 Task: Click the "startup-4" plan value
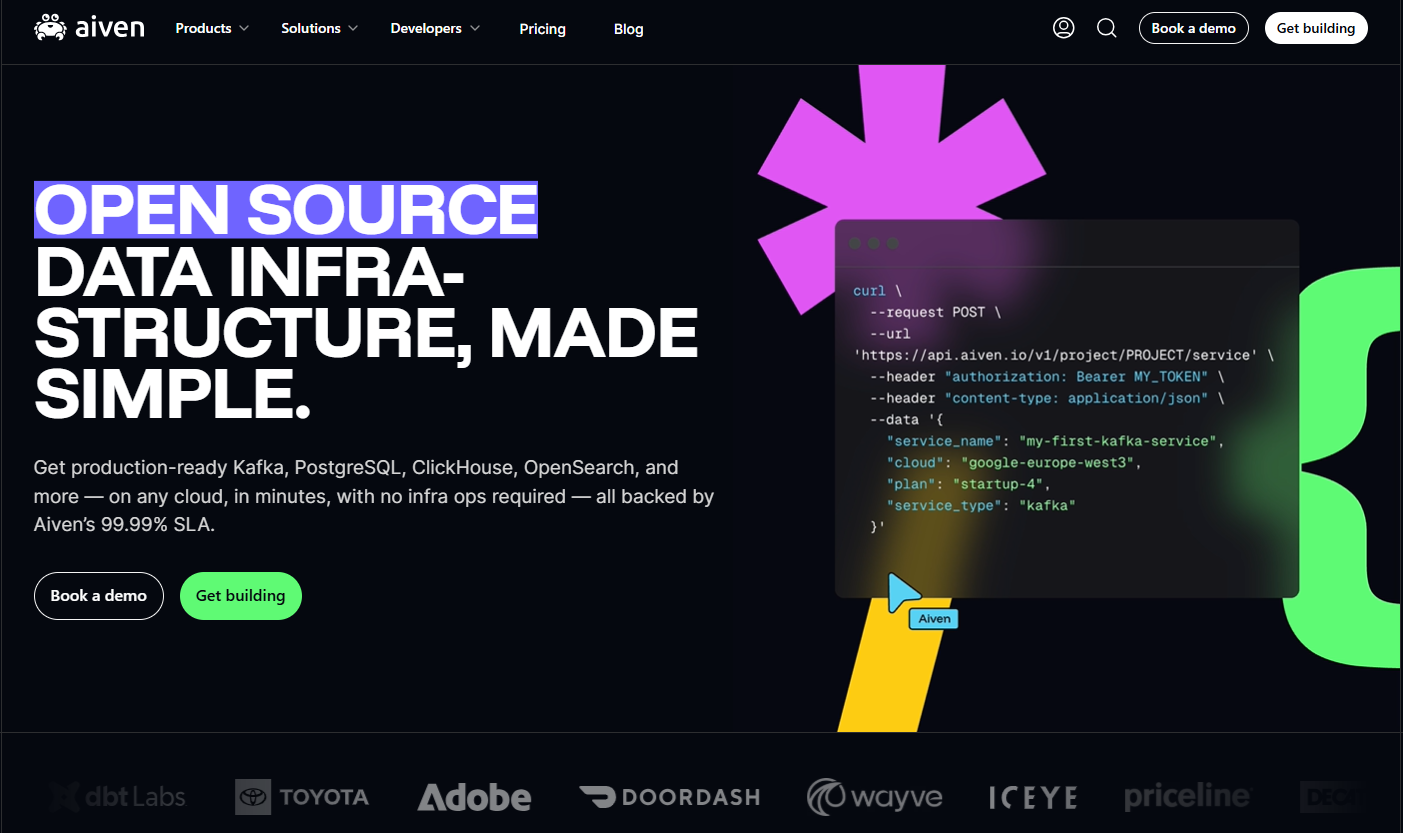click(x=1000, y=484)
